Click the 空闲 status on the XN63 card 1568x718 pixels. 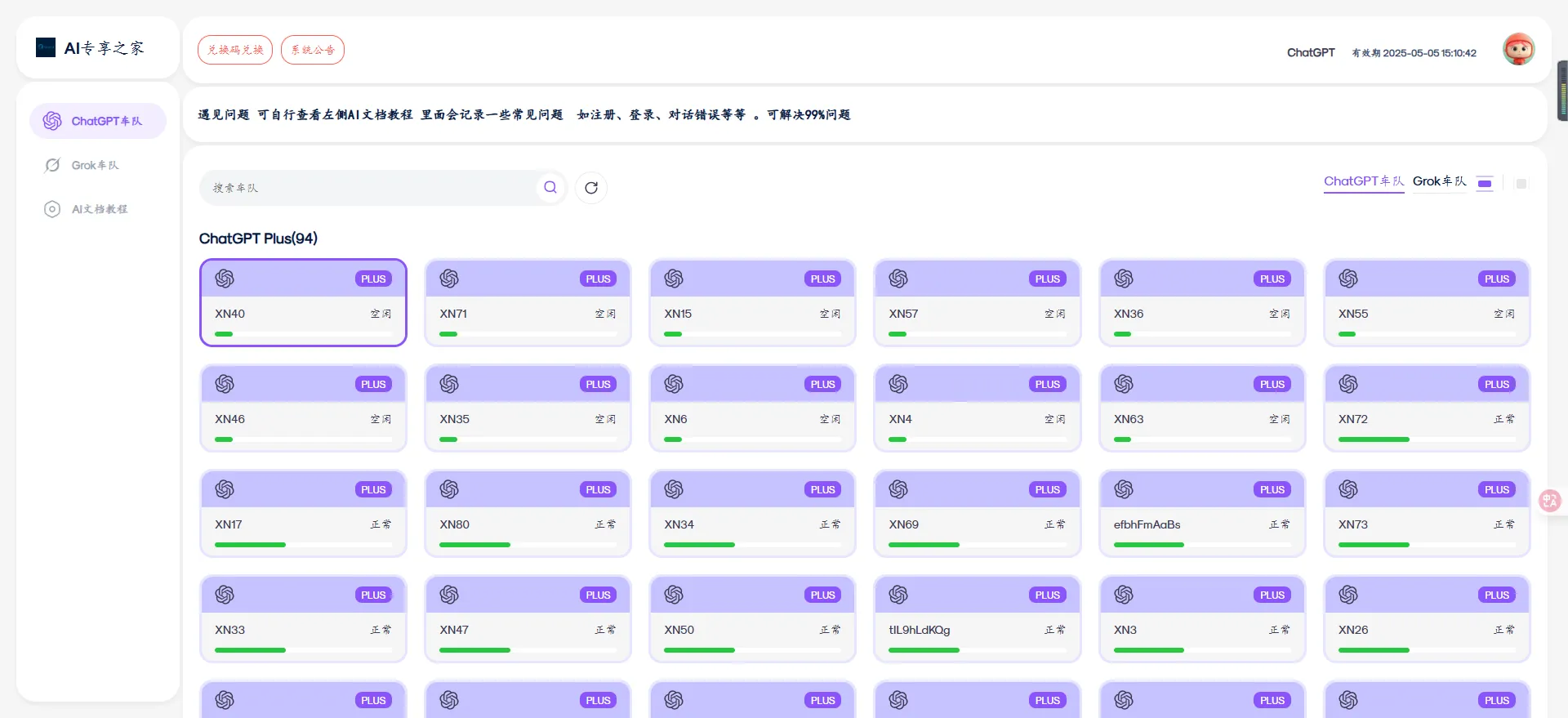pyautogui.click(x=1280, y=419)
